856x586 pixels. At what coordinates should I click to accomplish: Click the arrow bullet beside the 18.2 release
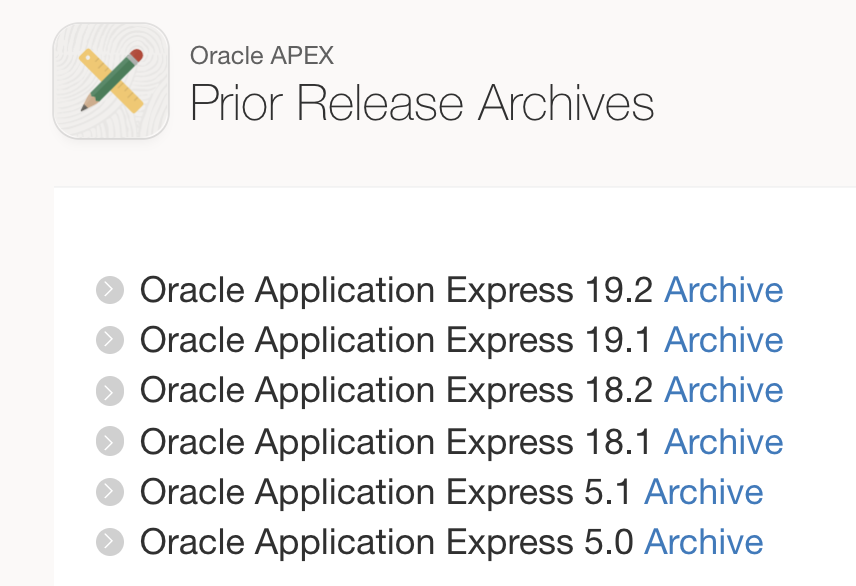click(x=110, y=390)
